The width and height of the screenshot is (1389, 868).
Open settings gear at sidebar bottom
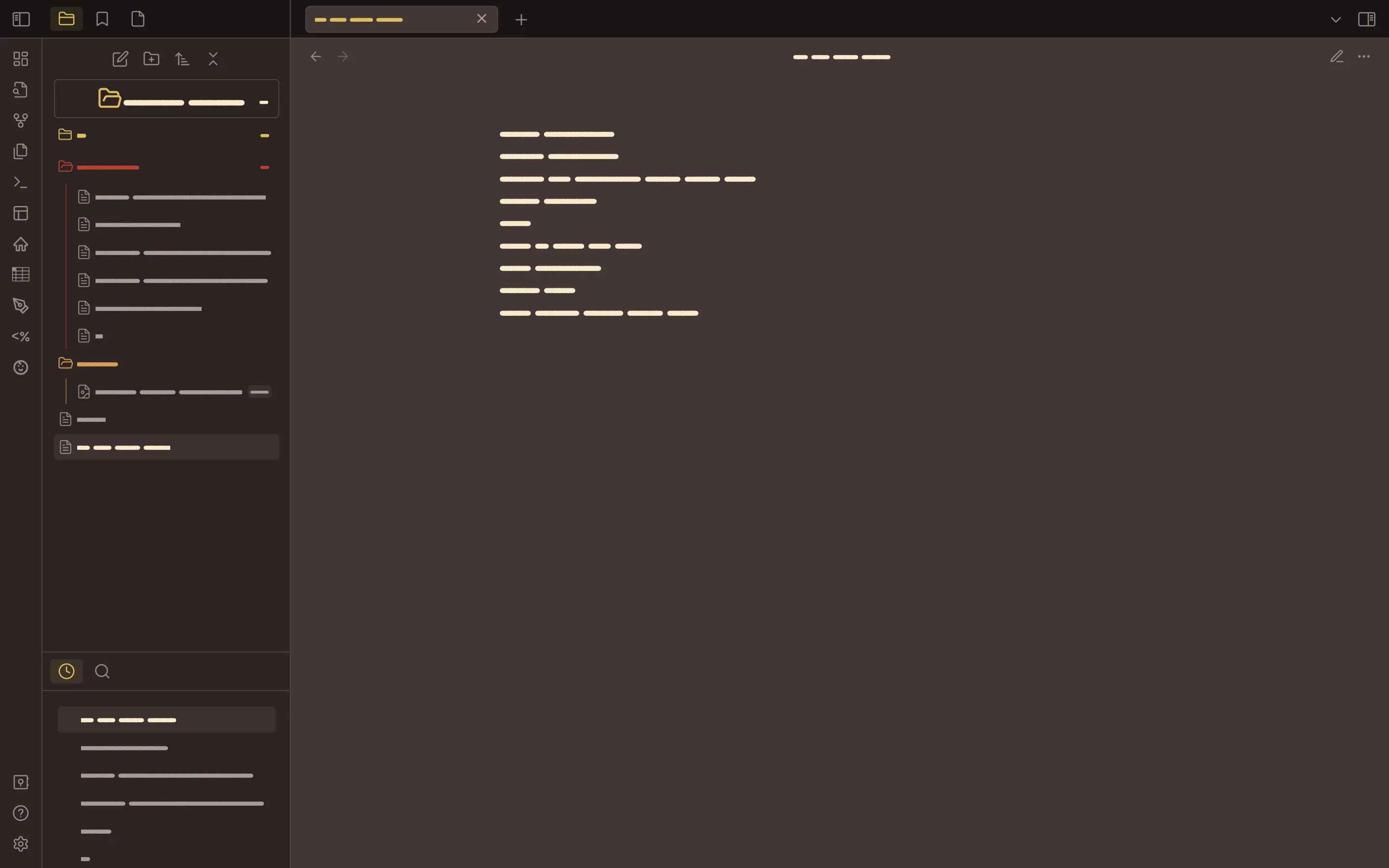(x=21, y=844)
